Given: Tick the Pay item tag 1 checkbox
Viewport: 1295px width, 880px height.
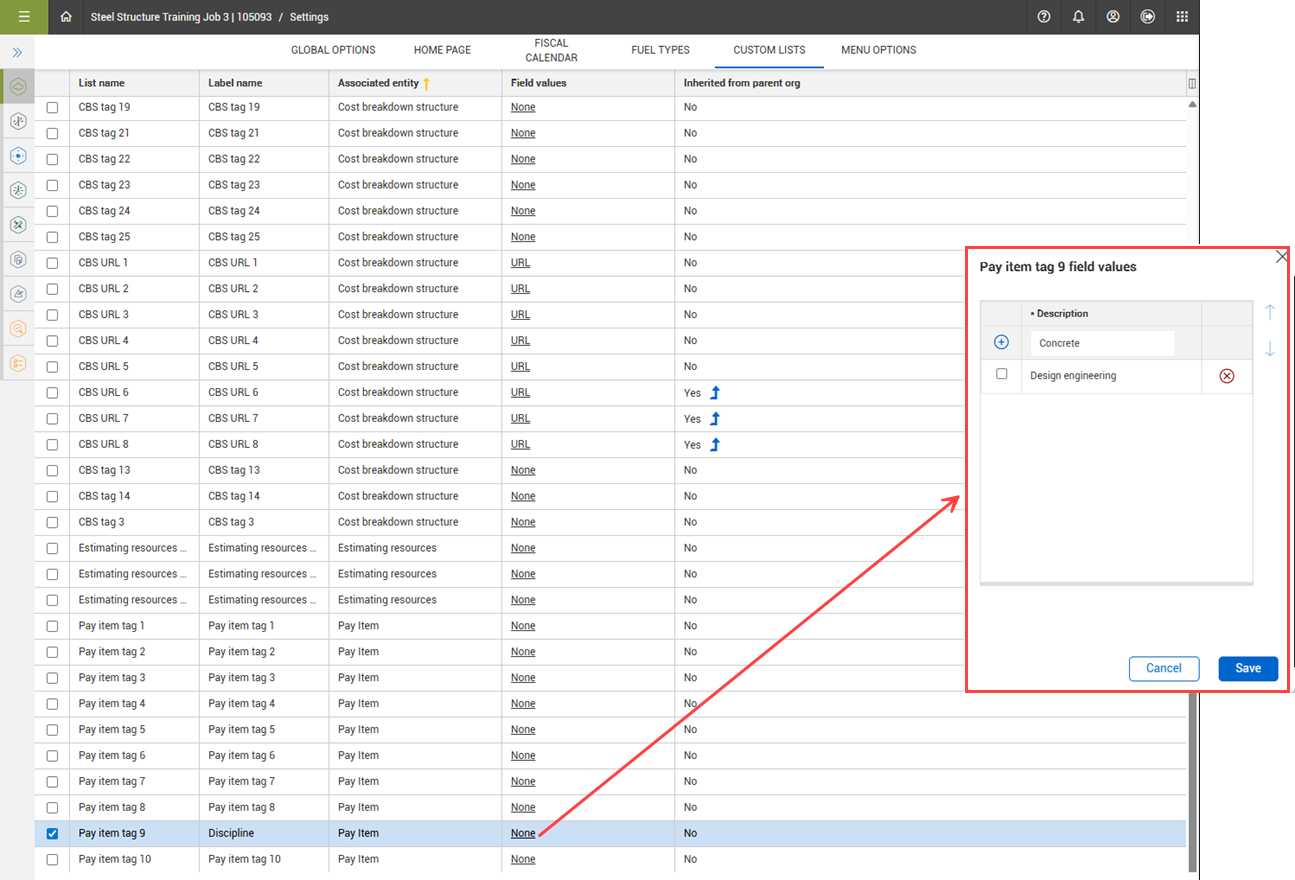Looking at the screenshot, I should pos(52,626).
